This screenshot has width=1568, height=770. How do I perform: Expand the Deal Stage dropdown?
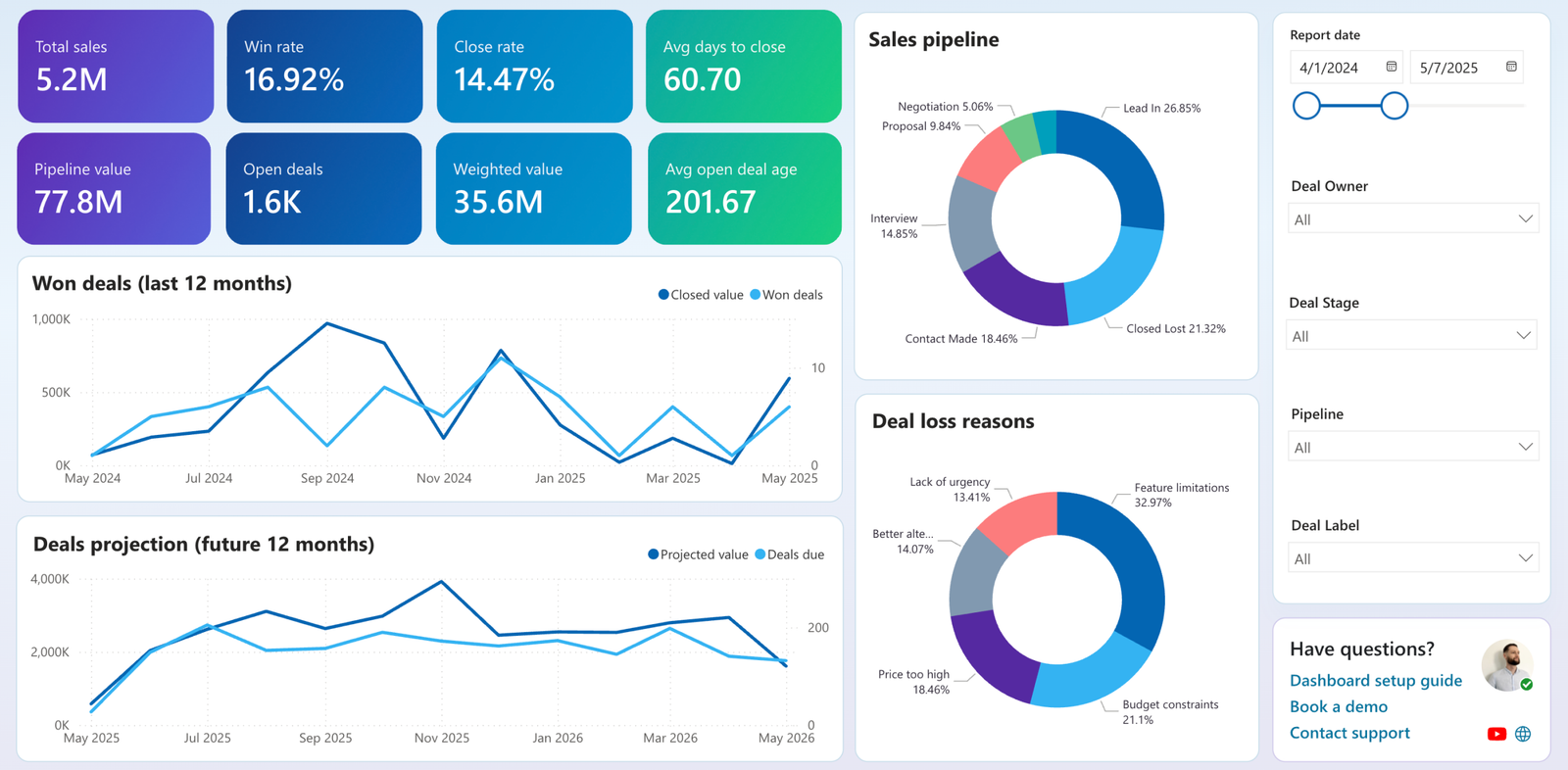point(1411,335)
